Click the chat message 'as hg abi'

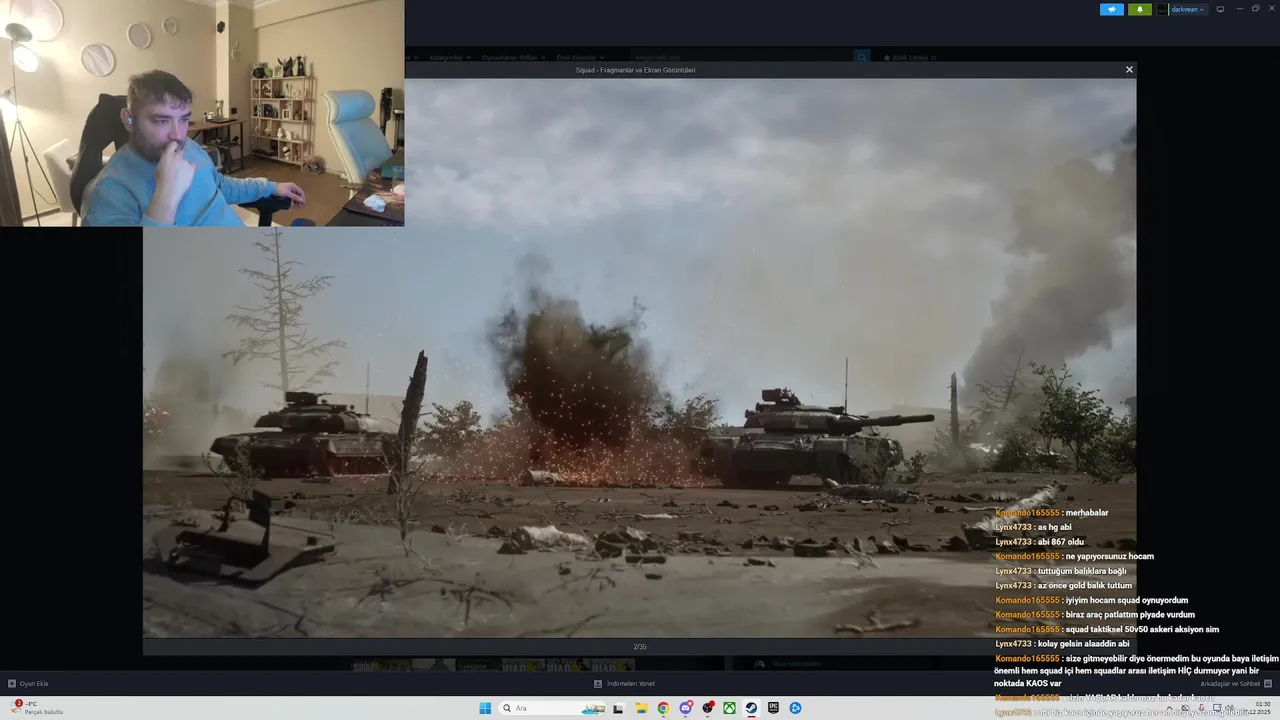coord(1054,527)
